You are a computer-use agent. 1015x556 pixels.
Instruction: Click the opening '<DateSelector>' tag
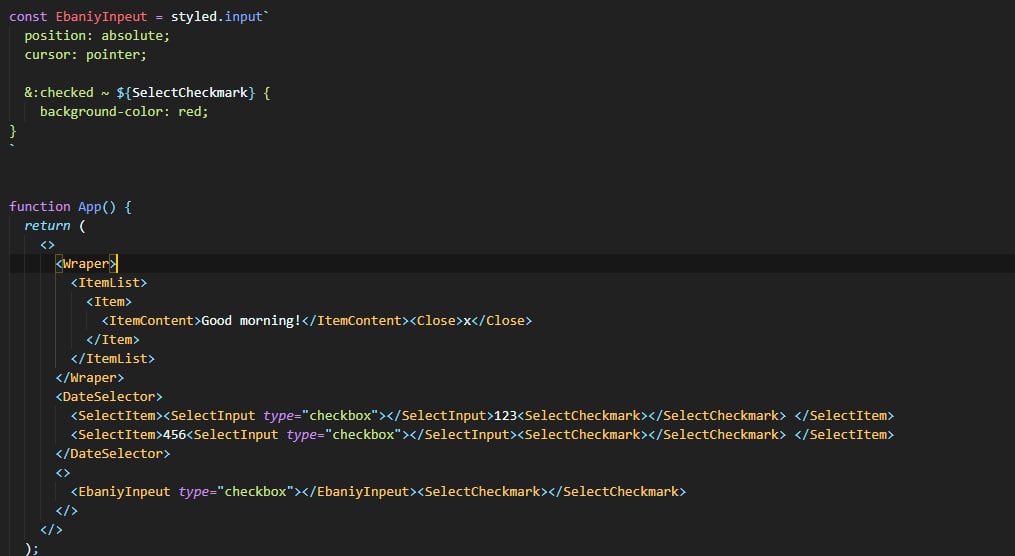tap(109, 397)
